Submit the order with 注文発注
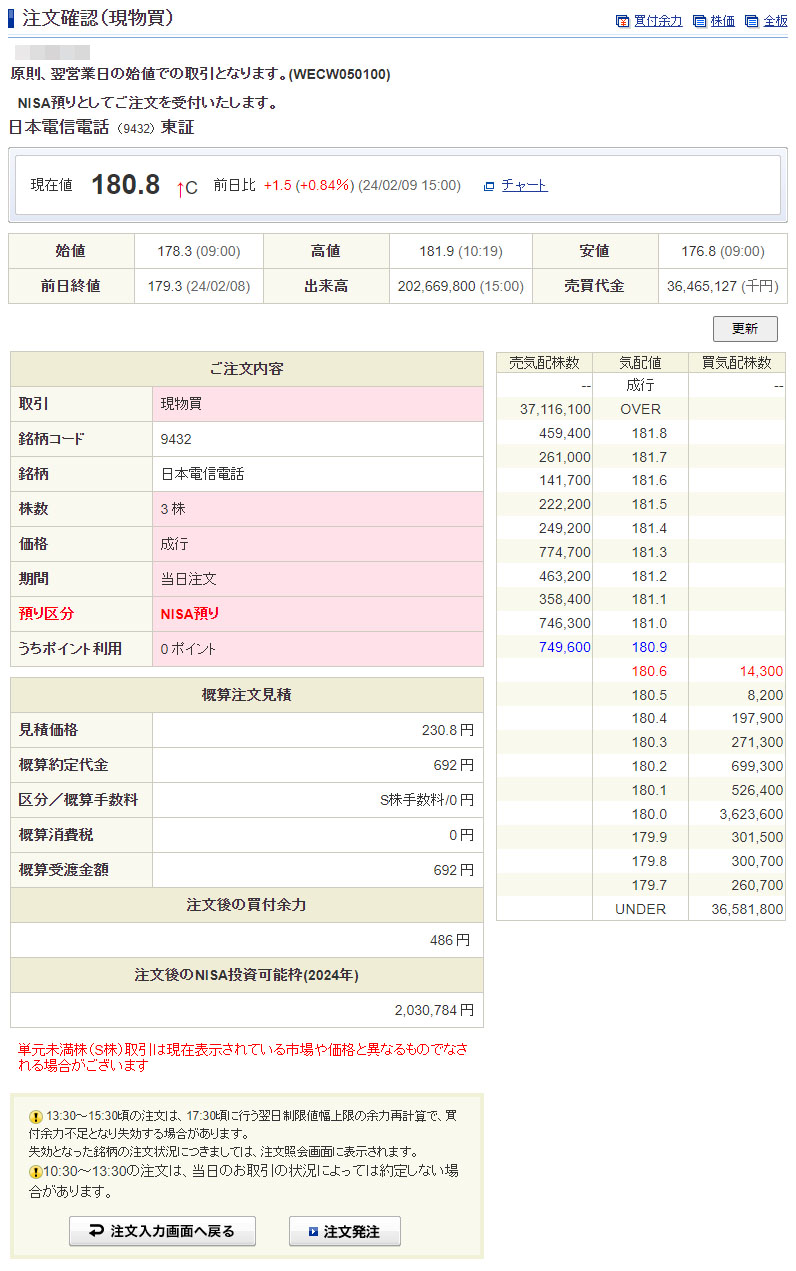 (x=345, y=1231)
